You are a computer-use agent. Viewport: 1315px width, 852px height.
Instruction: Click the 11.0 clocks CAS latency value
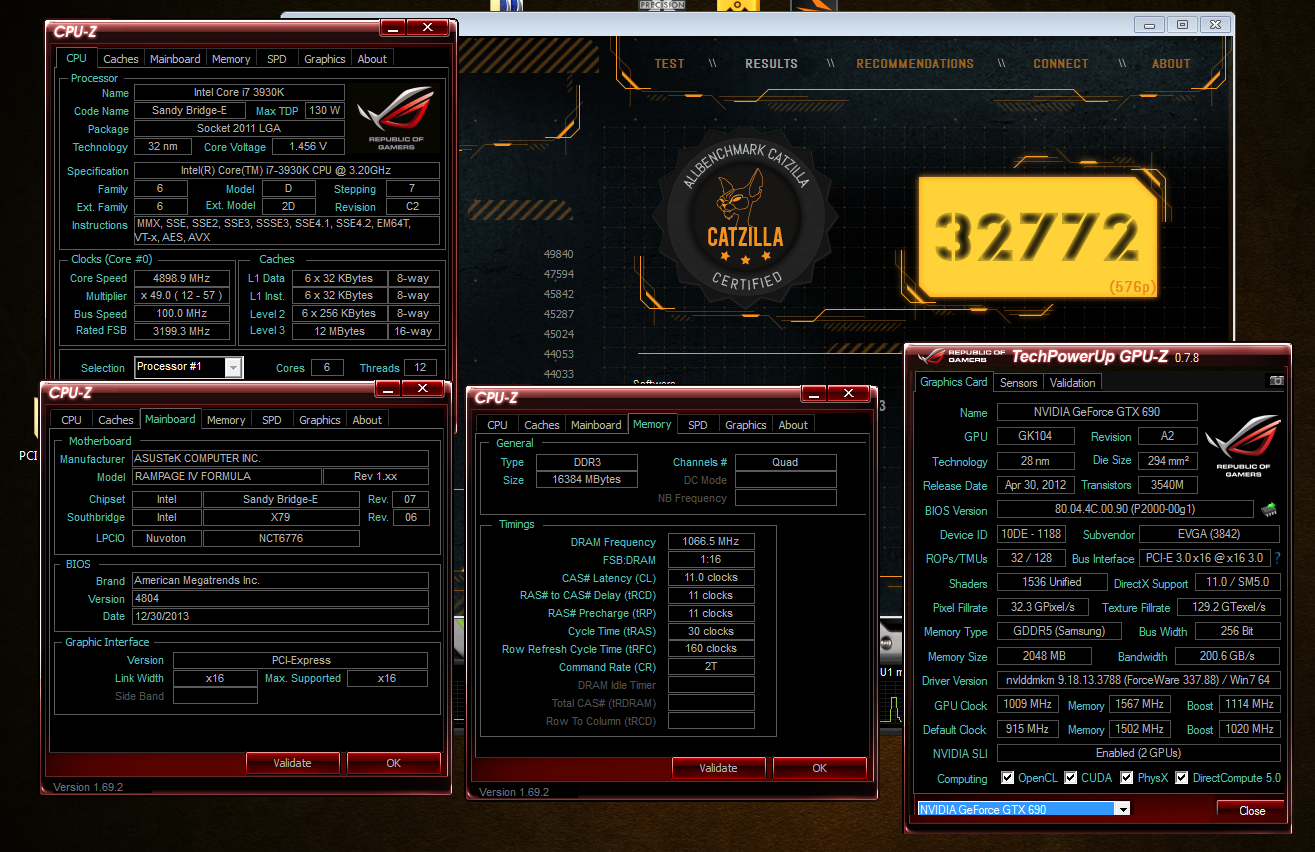click(711, 577)
